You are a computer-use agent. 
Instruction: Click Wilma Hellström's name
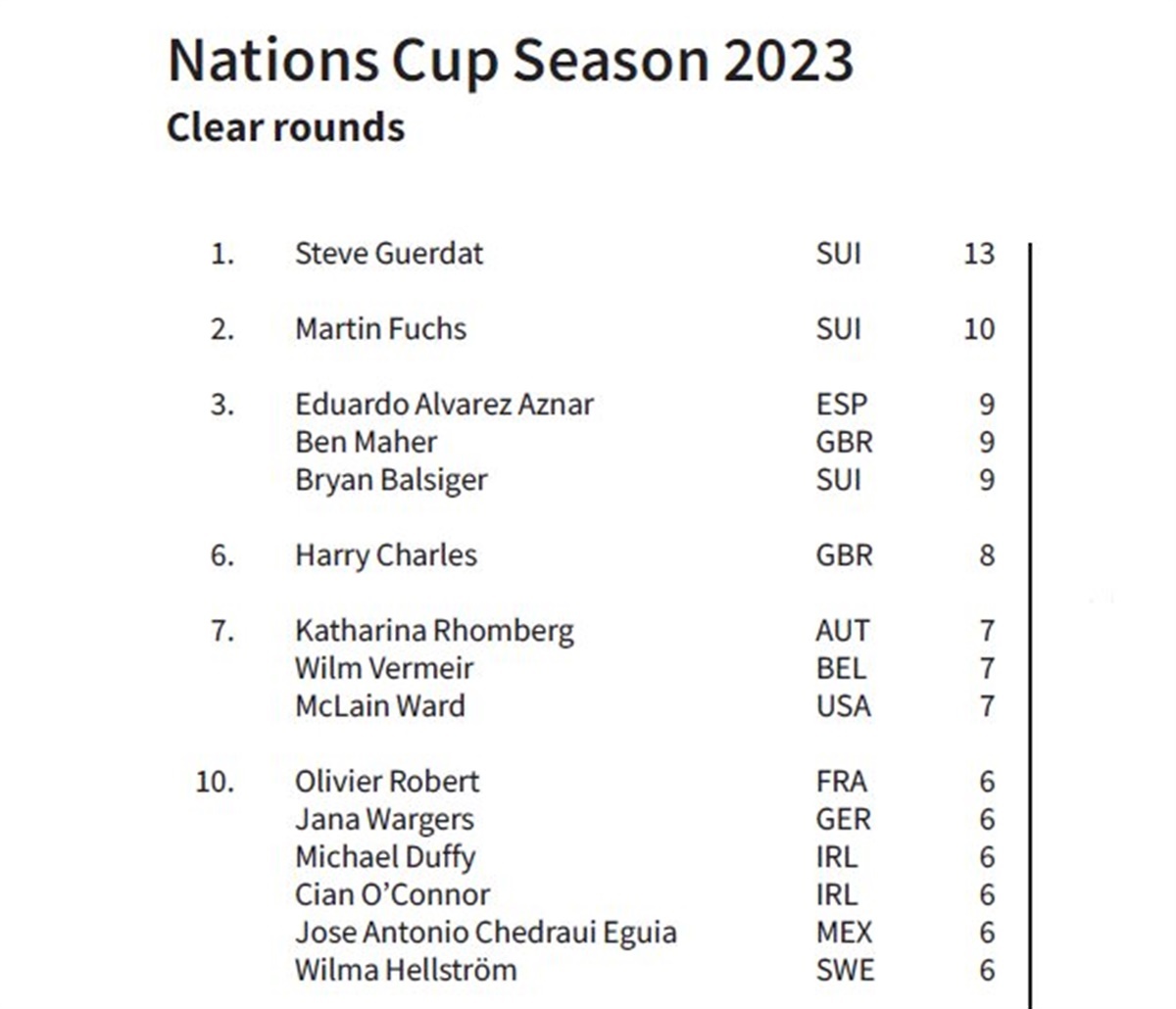406,970
